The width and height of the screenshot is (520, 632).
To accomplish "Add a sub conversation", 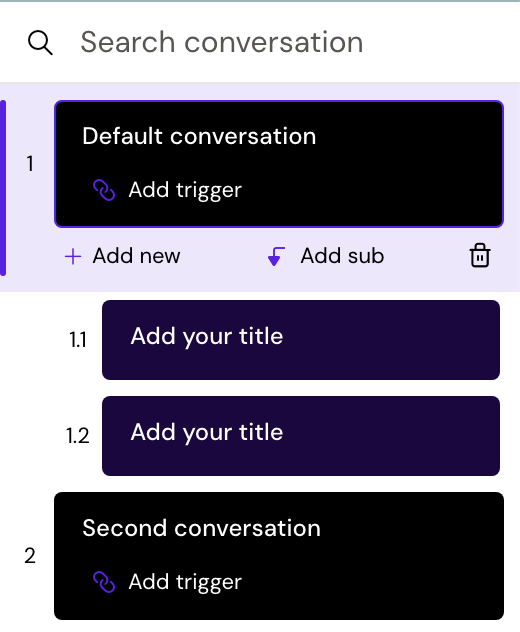I will (x=326, y=256).
